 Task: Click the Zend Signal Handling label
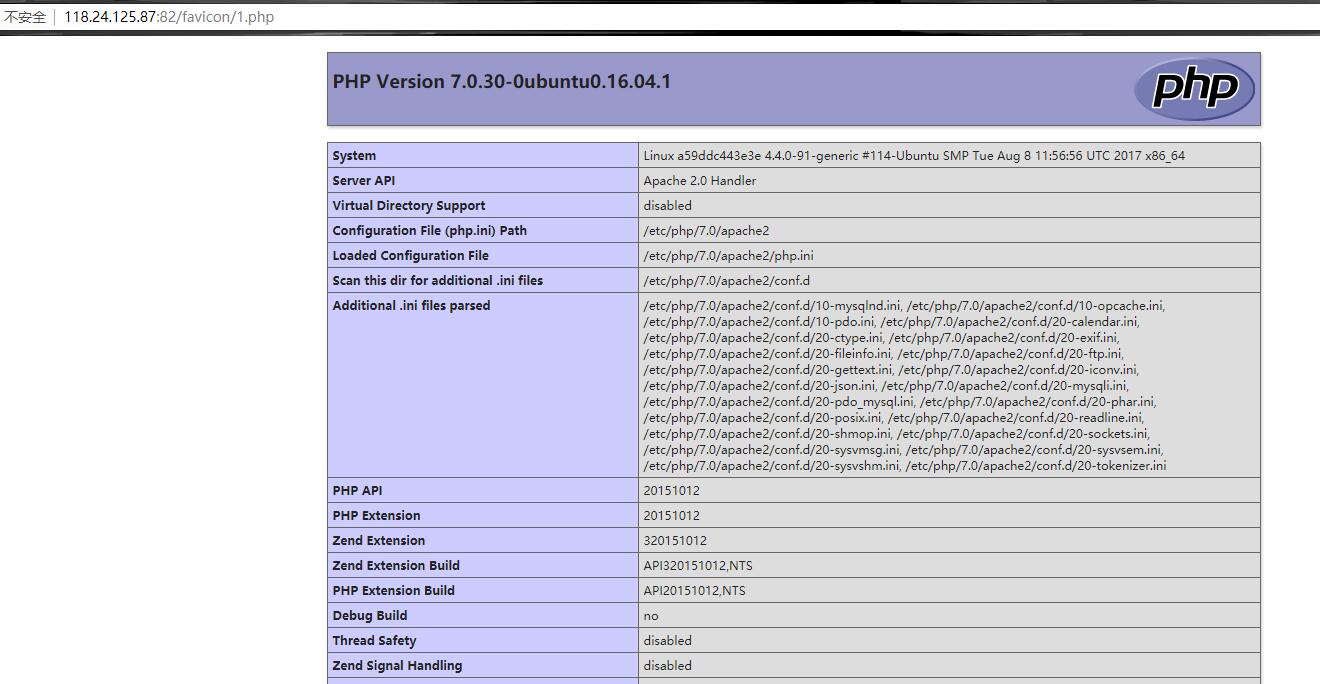[397, 666]
